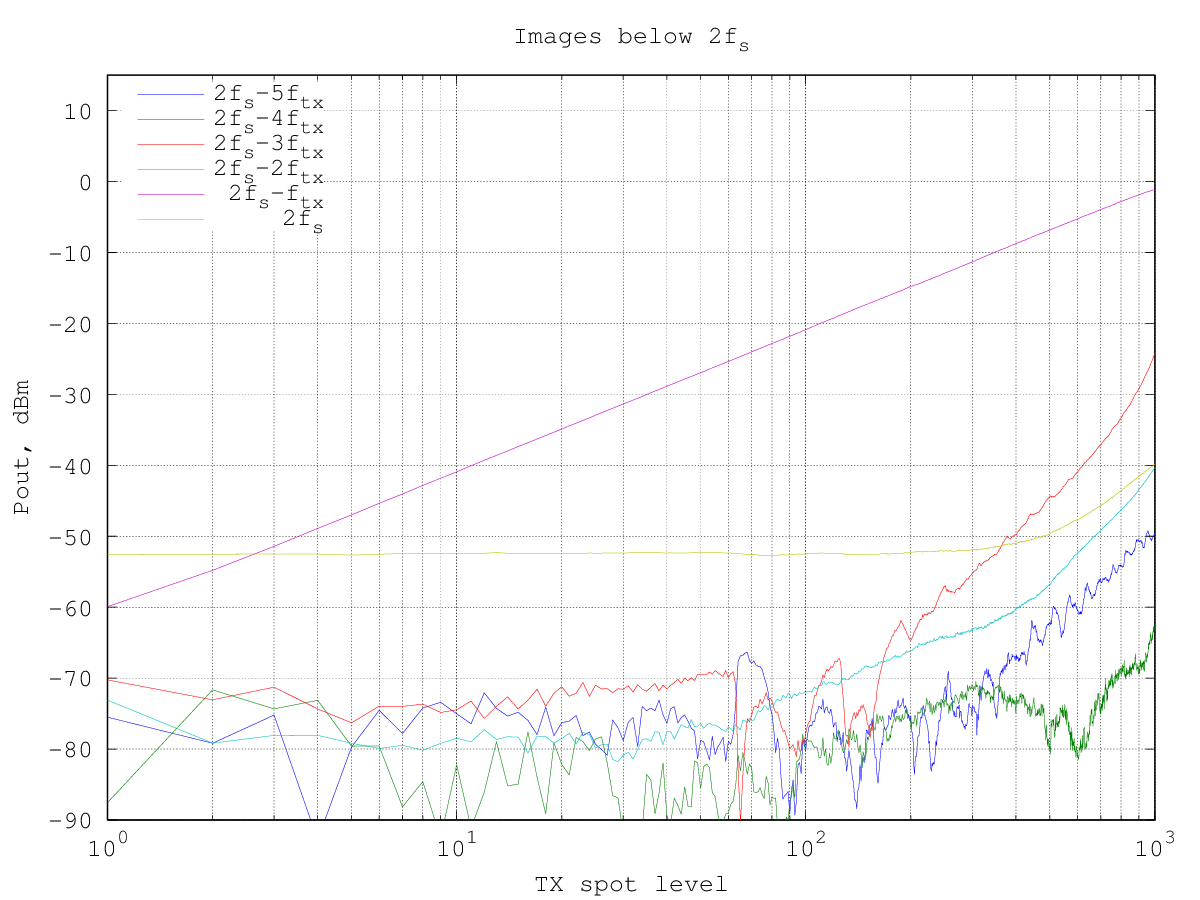Click the y-axis tick label -20

coord(72,324)
